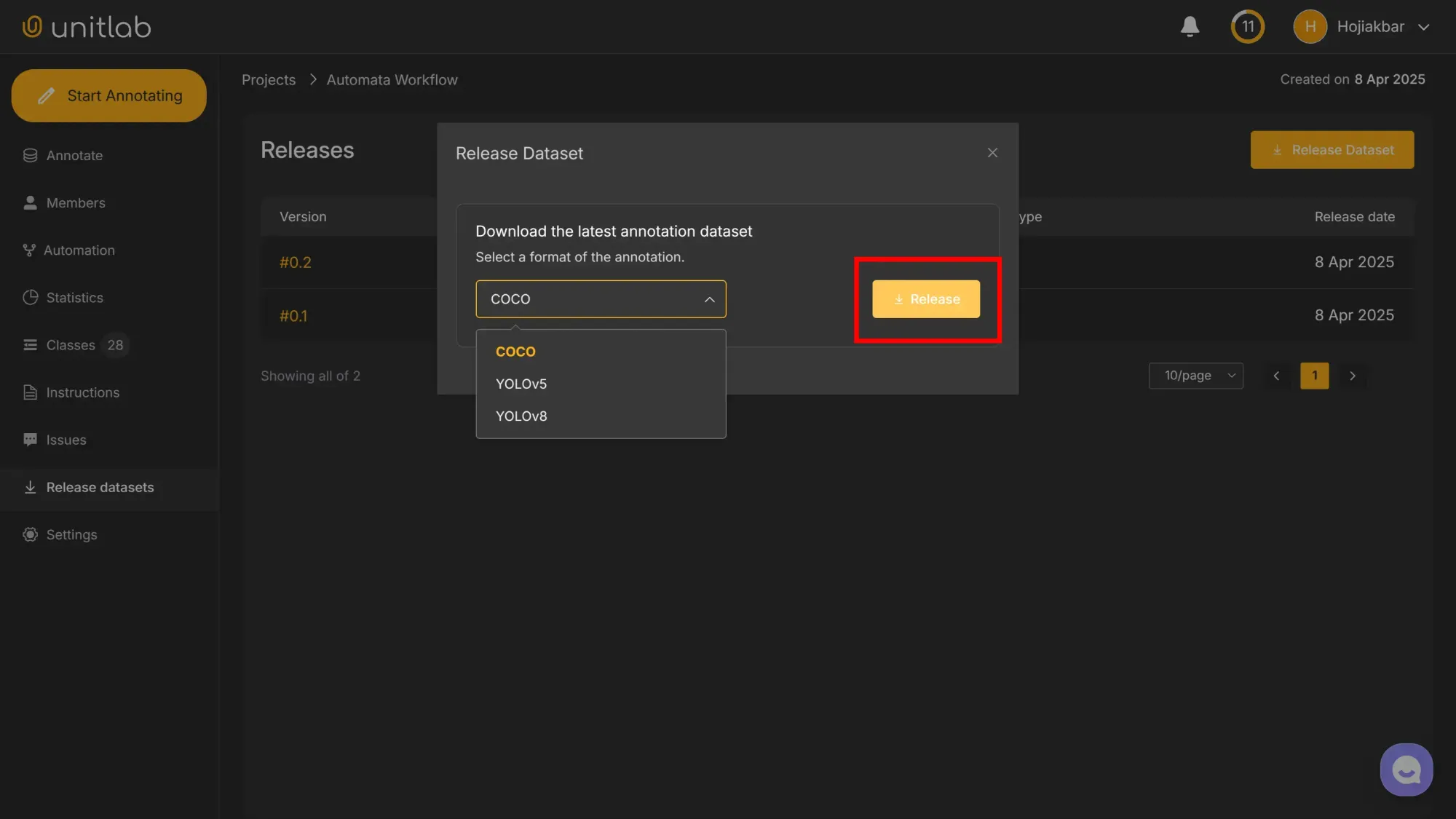View project Statistics
This screenshot has height=819, width=1456.
click(x=74, y=297)
